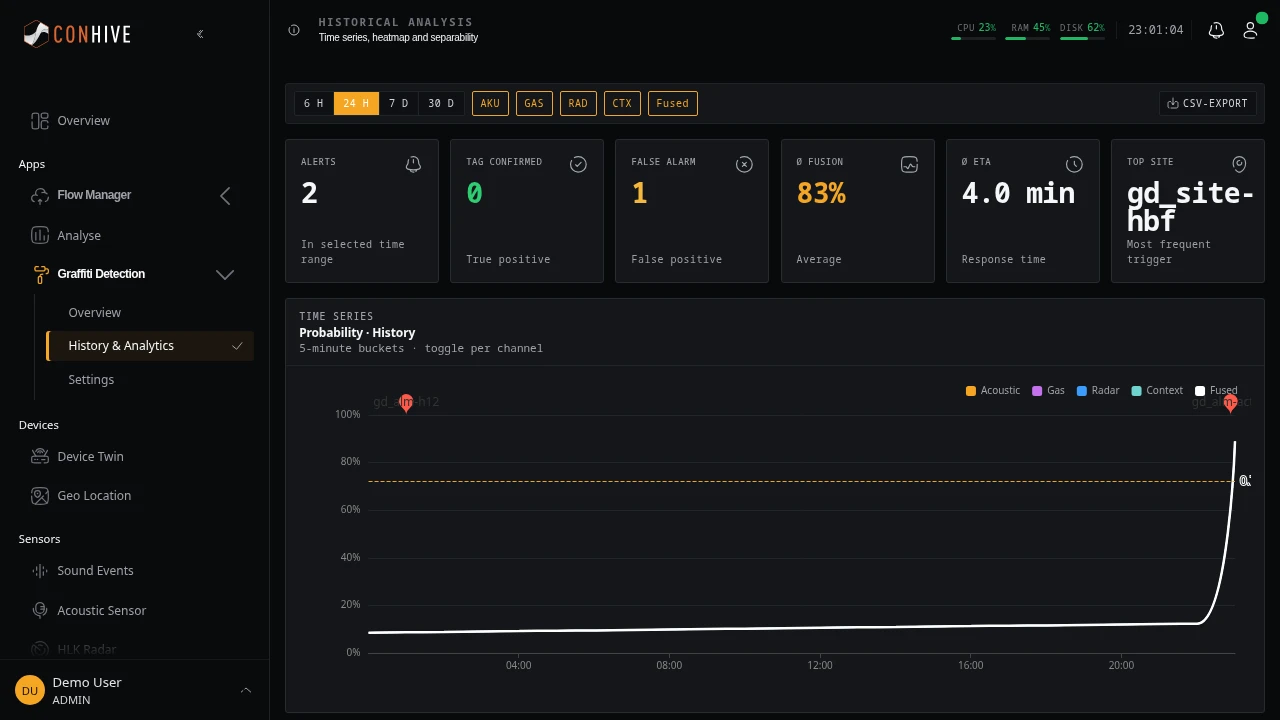The width and height of the screenshot is (1280, 720).
Task: Select the 30 D time range
Action: 441,103
